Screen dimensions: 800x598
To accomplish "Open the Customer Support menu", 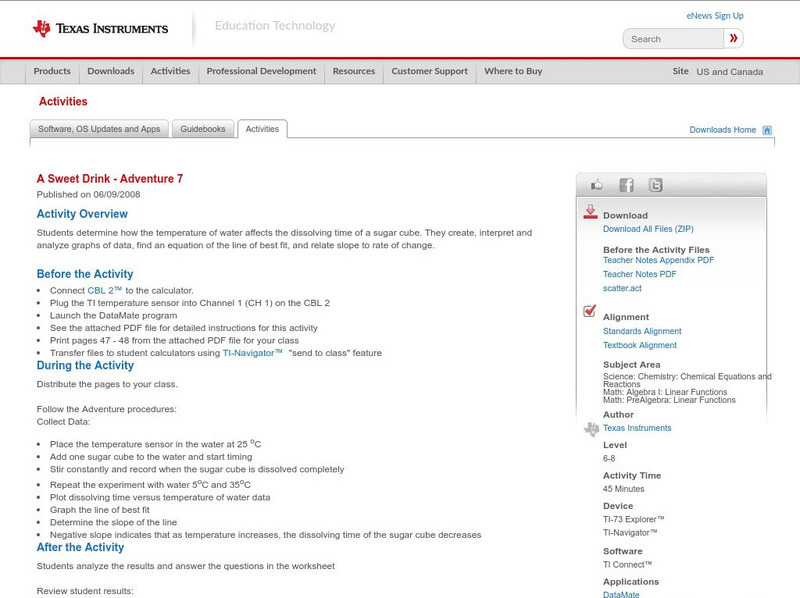I will click(430, 71).
